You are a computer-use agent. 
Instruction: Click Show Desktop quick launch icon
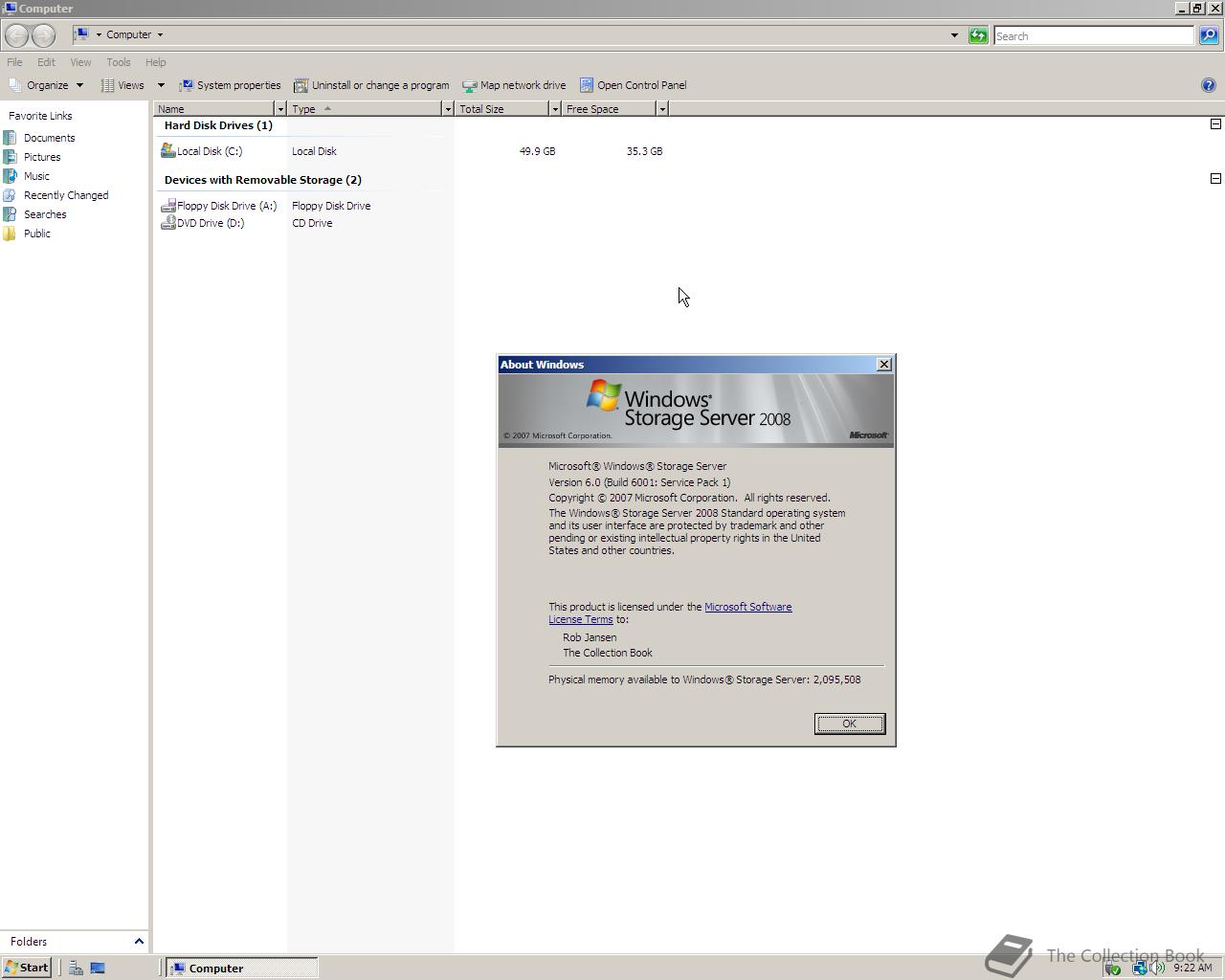tap(98, 968)
